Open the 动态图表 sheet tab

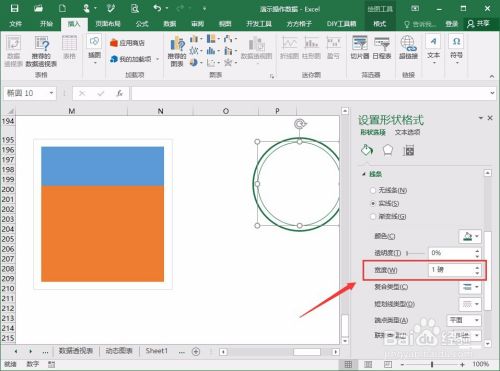(119, 351)
